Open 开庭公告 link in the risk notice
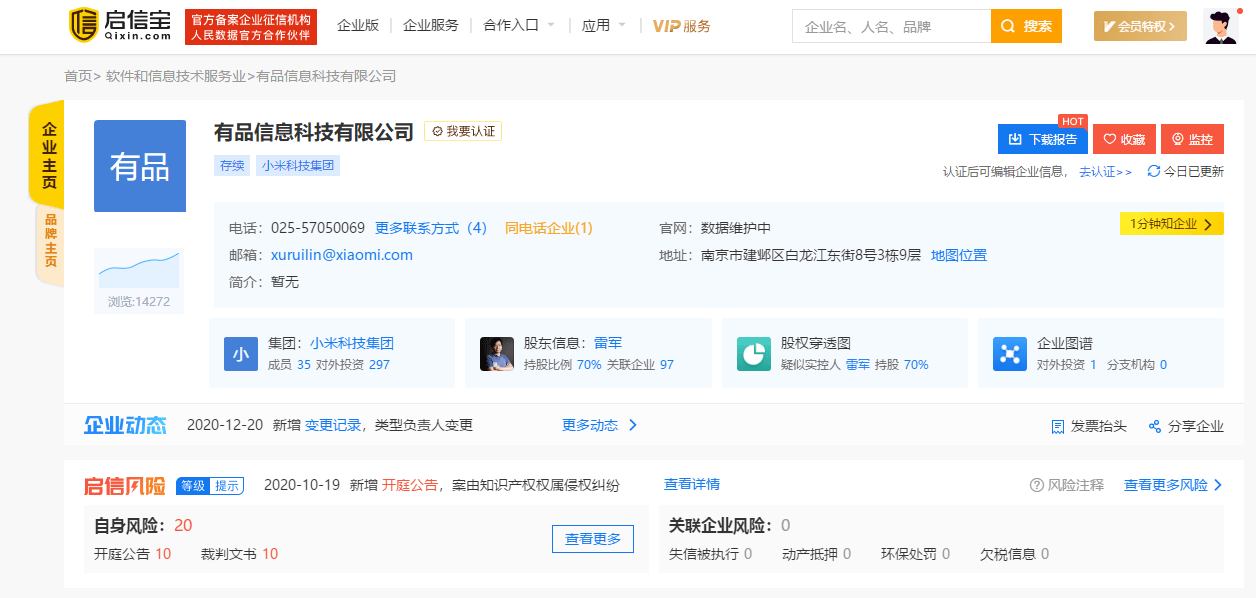The height and width of the screenshot is (598, 1256). click(x=410, y=485)
